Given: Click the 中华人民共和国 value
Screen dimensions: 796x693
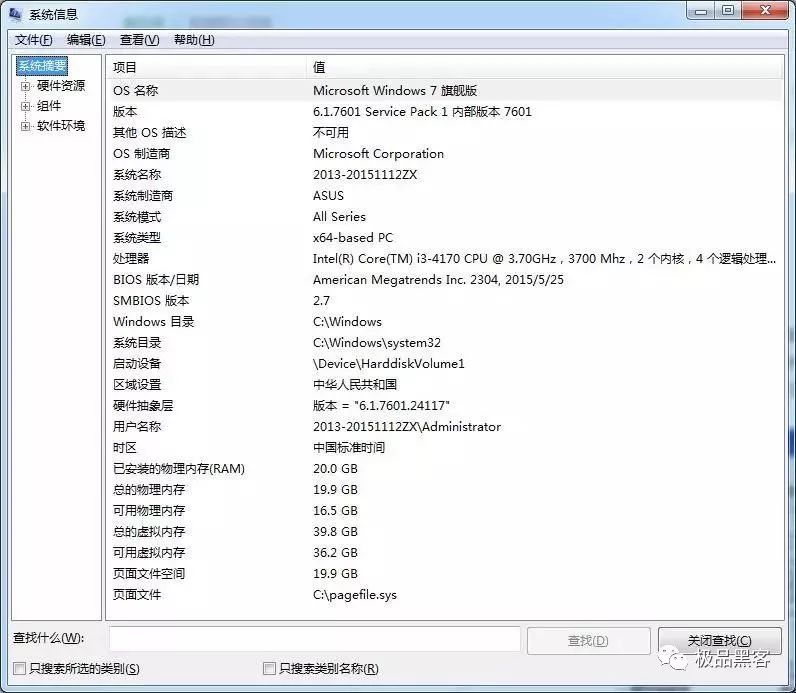Looking at the screenshot, I should [x=355, y=384].
